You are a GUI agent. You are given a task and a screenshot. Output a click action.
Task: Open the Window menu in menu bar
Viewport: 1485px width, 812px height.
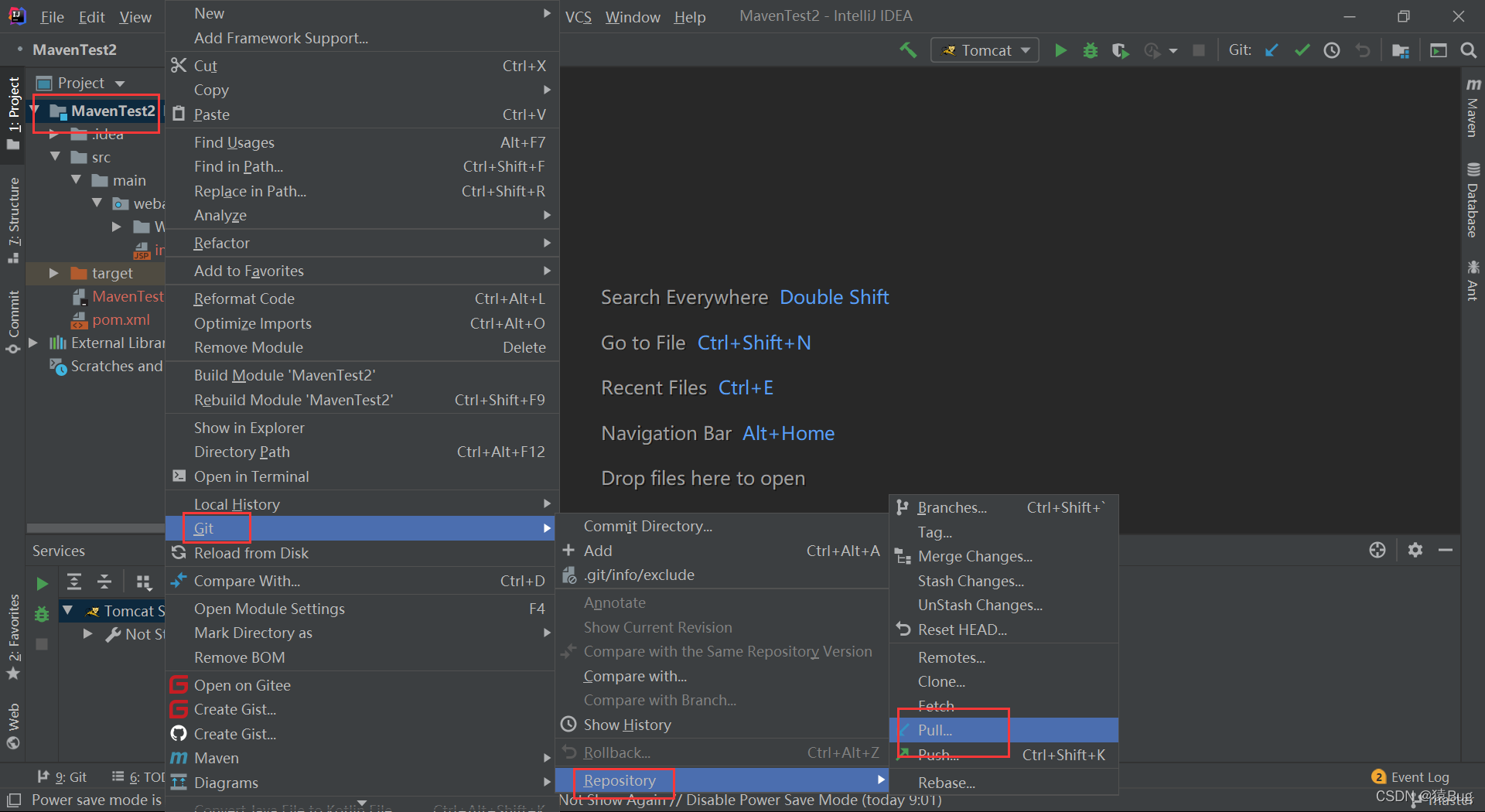click(x=633, y=17)
